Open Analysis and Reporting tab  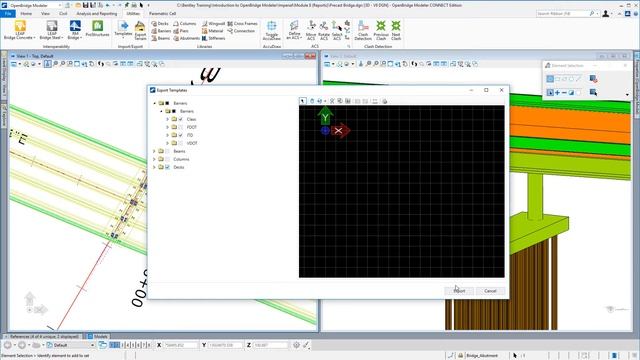coord(97,13)
